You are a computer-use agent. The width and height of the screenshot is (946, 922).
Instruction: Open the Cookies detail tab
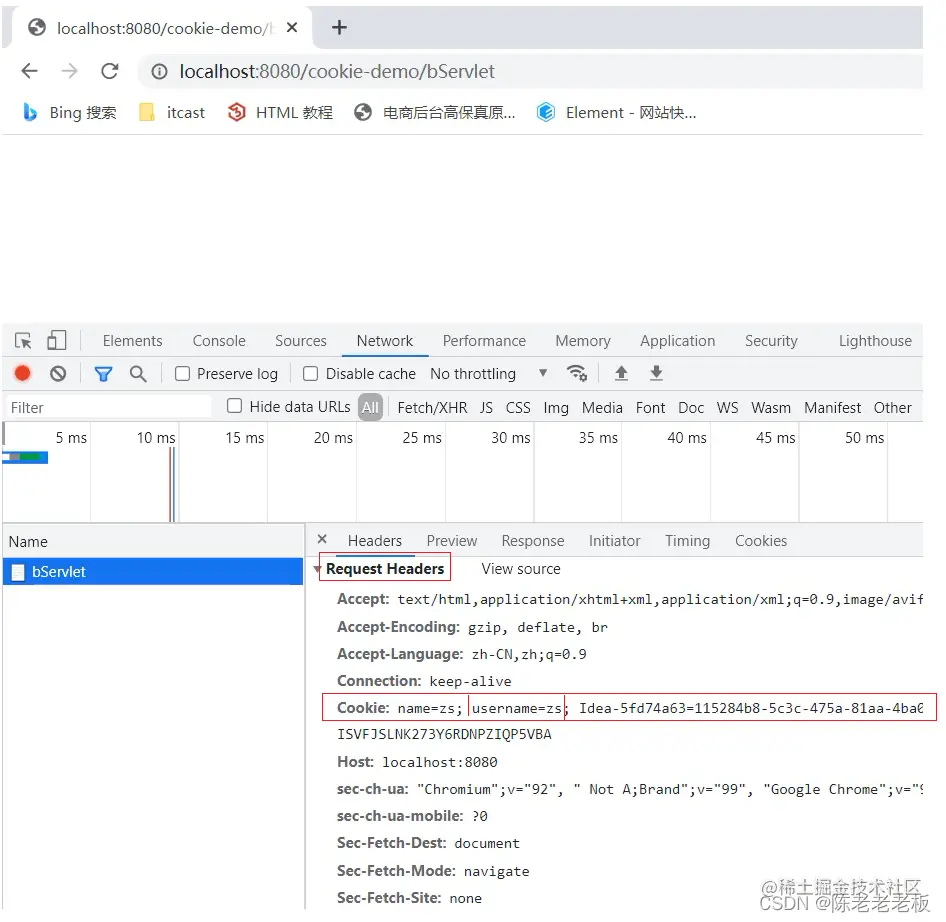click(x=761, y=541)
